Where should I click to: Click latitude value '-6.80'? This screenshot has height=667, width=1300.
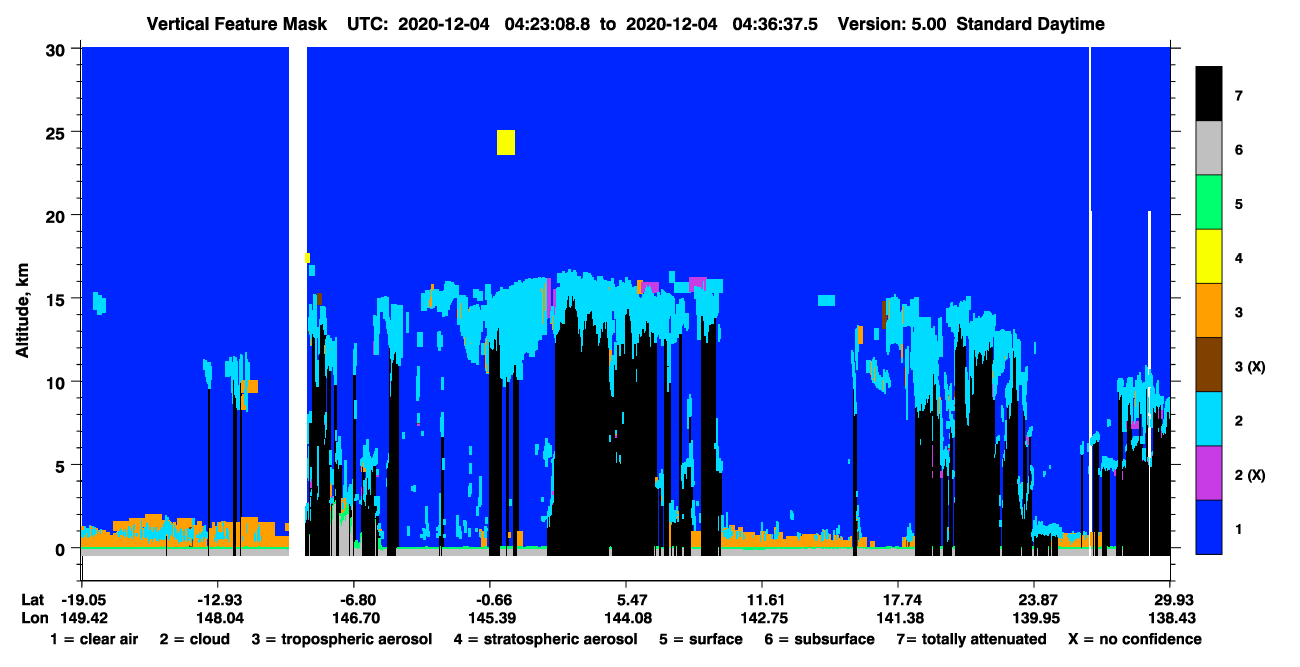pos(355,600)
